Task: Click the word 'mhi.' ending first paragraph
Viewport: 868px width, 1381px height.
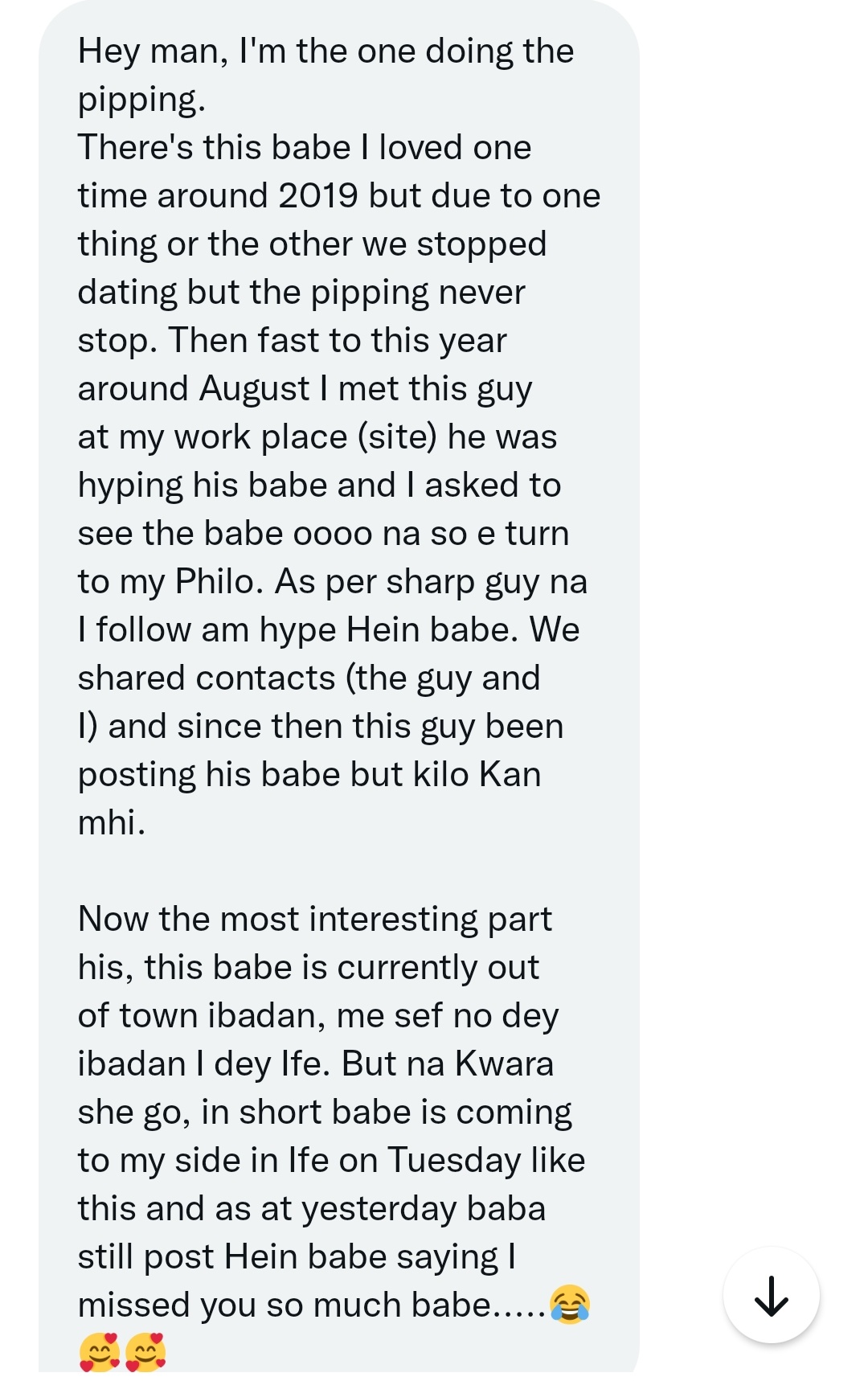Action: [x=112, y=823]
